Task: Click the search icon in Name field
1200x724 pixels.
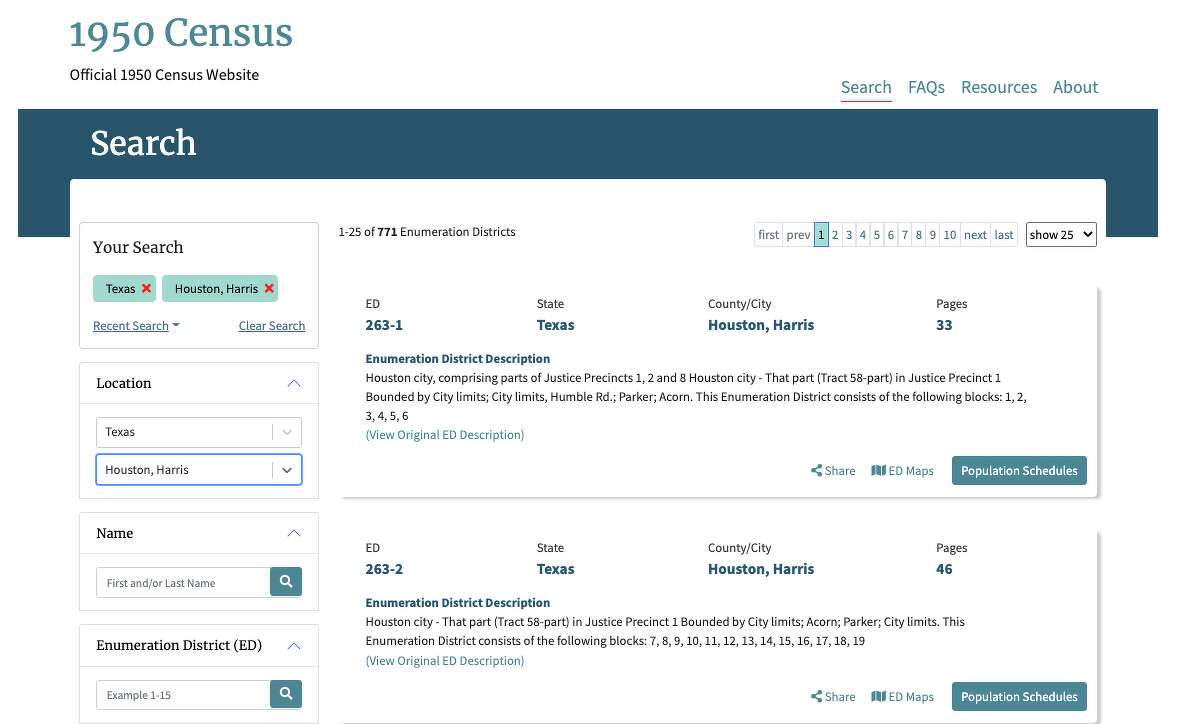Action: click(x=286, y=581)
